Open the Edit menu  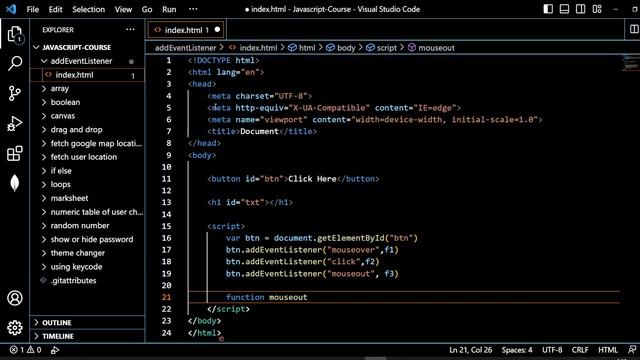pos(56,9)
